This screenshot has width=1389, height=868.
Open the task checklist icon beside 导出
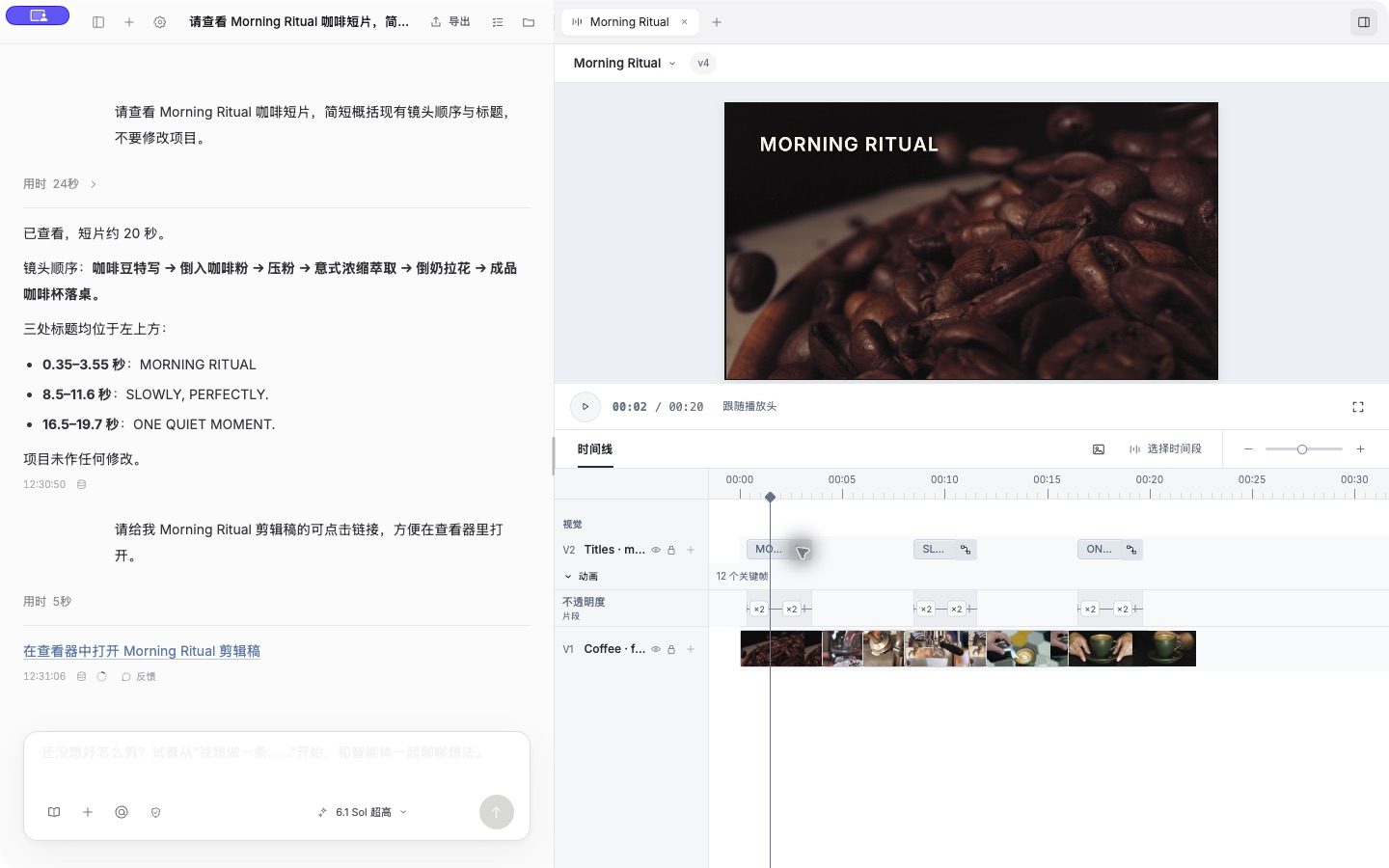point(498,22)
